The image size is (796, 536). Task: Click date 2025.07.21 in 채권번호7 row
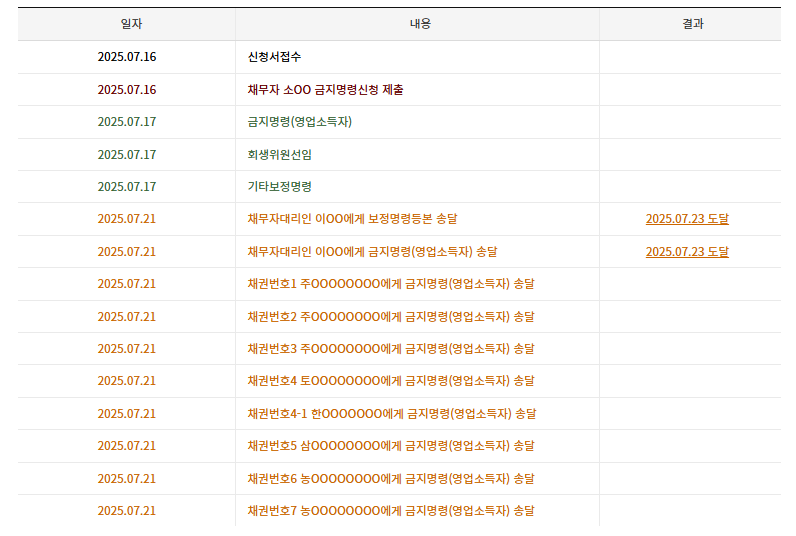coord(127,511)
